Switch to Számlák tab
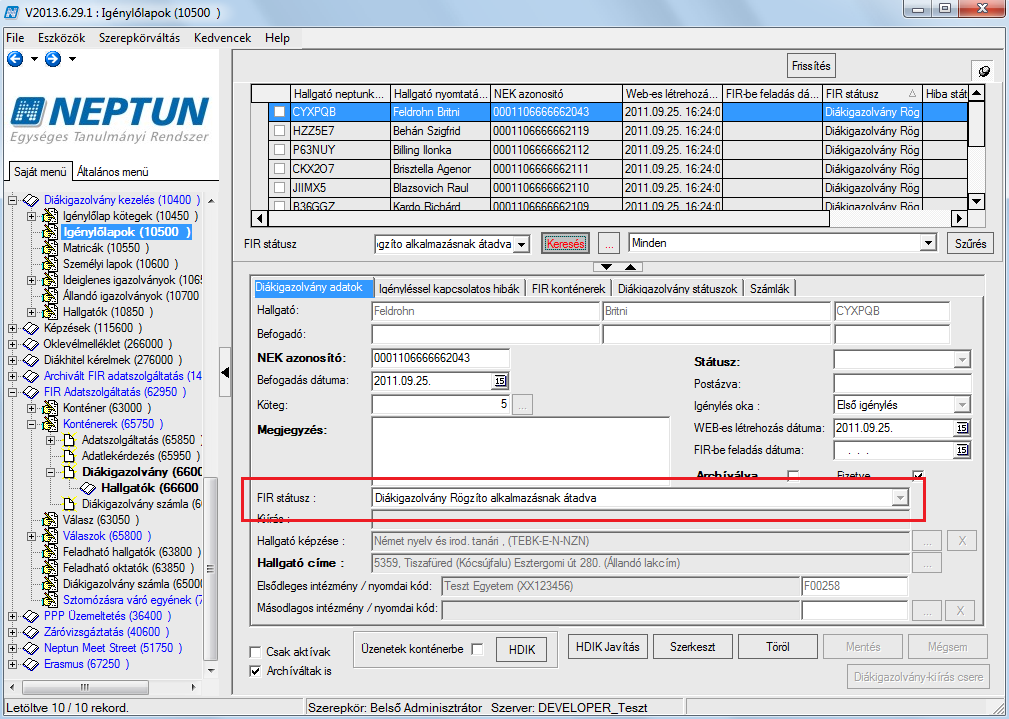 pyautogui.click(x=770, y=289)
